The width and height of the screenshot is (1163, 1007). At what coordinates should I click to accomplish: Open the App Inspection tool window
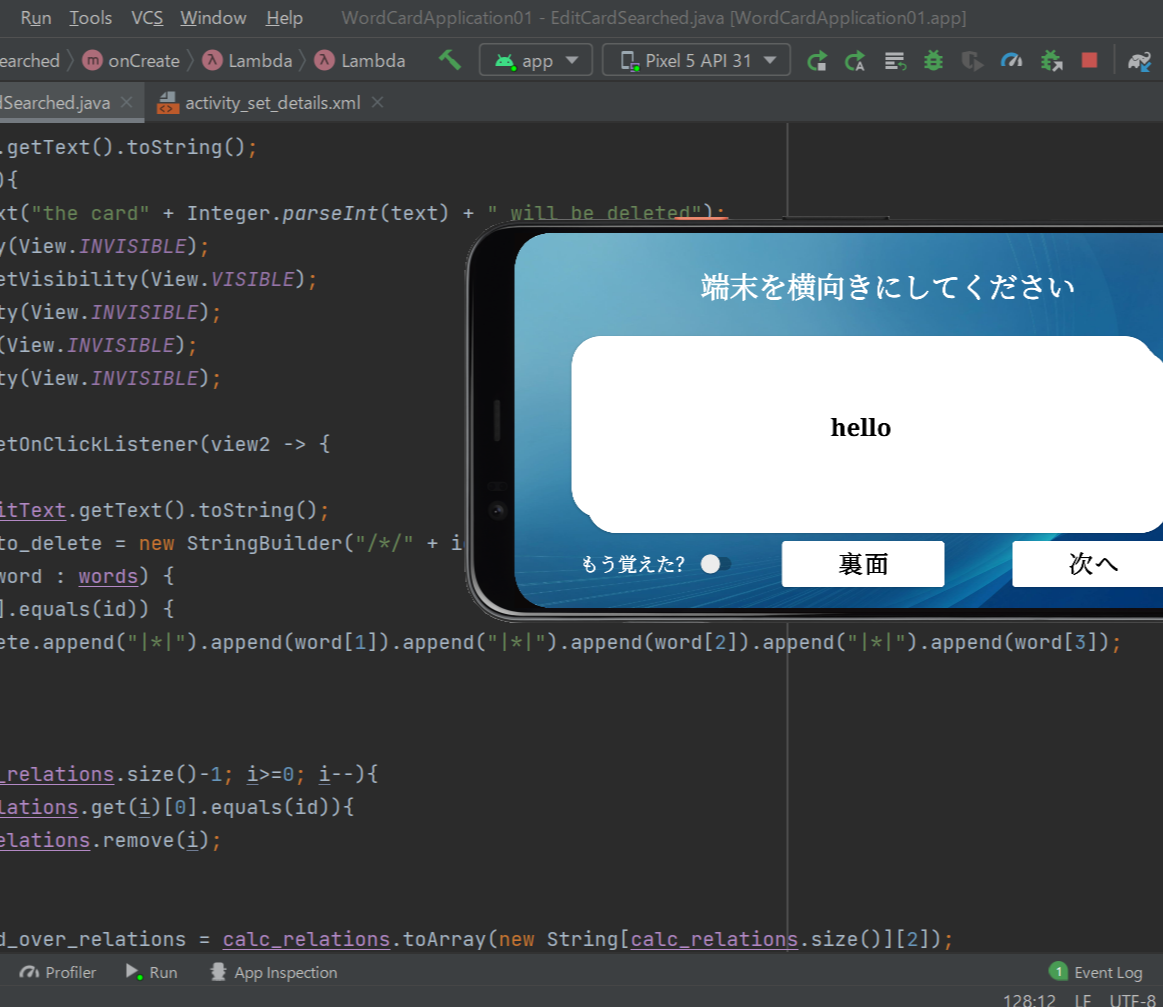tap(274, 972)
